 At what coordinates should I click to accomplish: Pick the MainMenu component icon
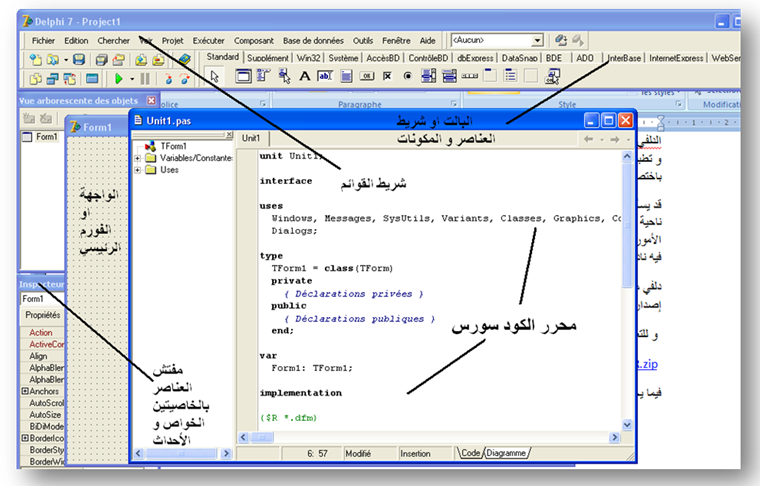tap(263, 76)
